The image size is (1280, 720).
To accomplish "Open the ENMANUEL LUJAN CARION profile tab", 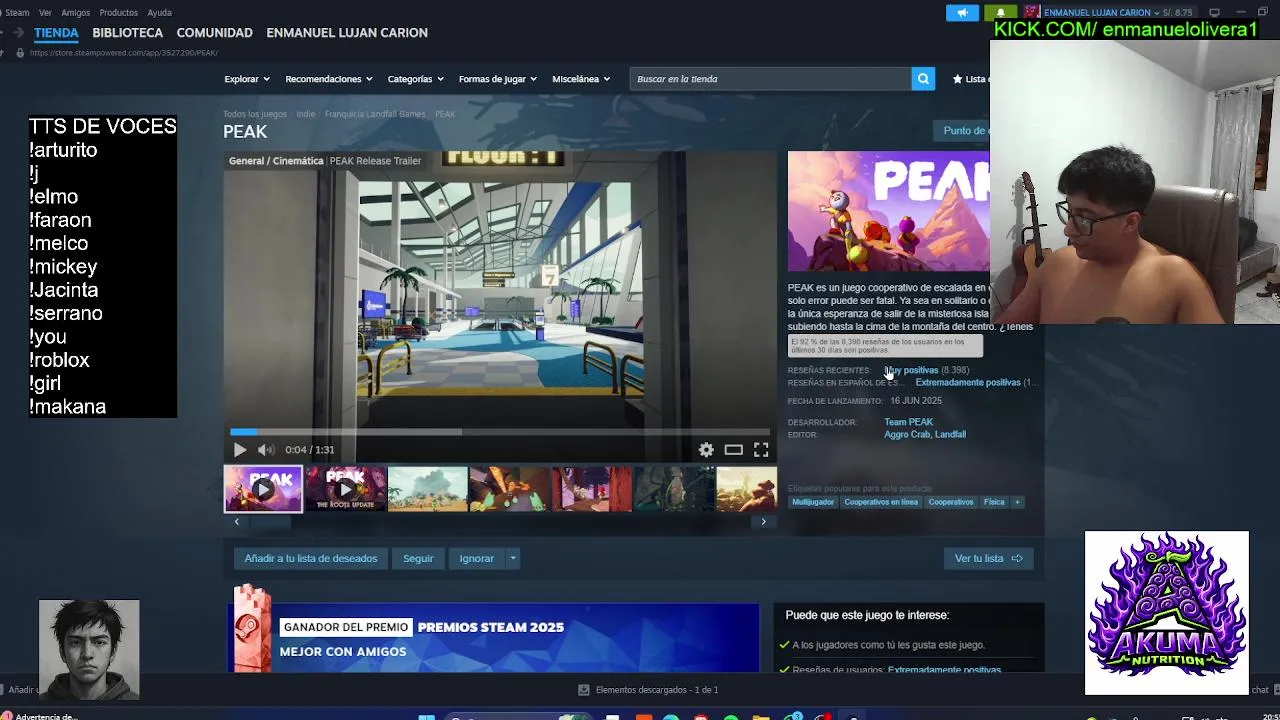I will click(x=347, y=33).
